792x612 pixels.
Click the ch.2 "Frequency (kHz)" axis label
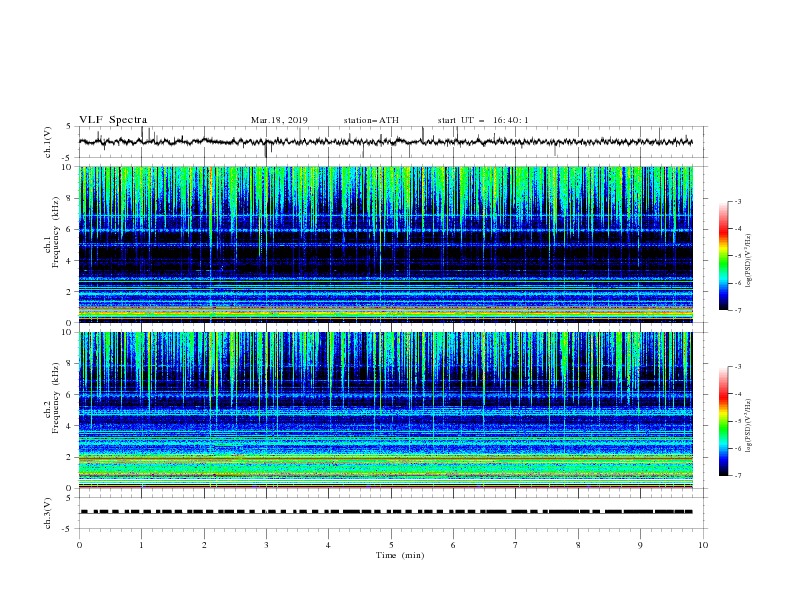(56, 398)
